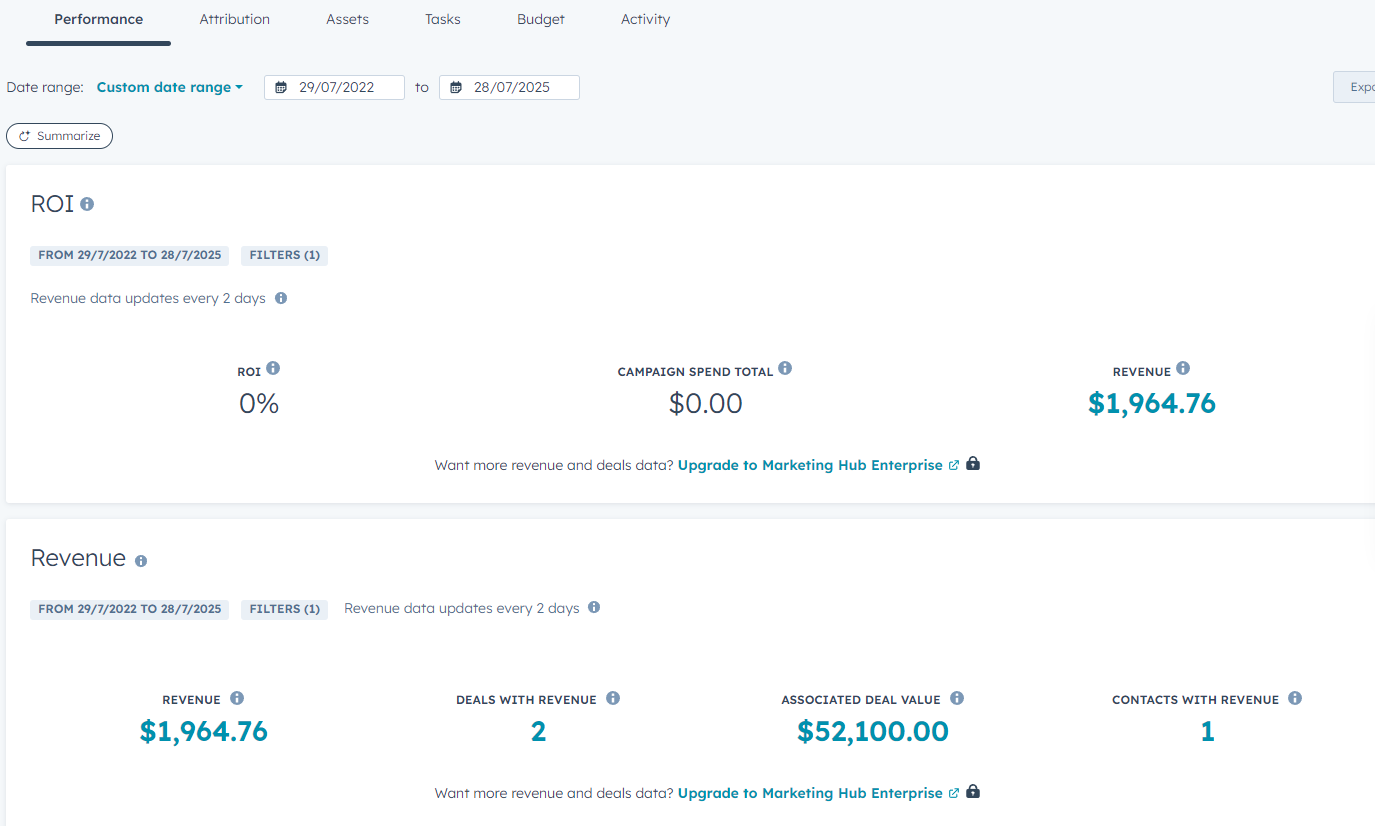Click the $52,100.00 associated deal value
Viewport: 1375px width, 826px height.
point(872,732)
